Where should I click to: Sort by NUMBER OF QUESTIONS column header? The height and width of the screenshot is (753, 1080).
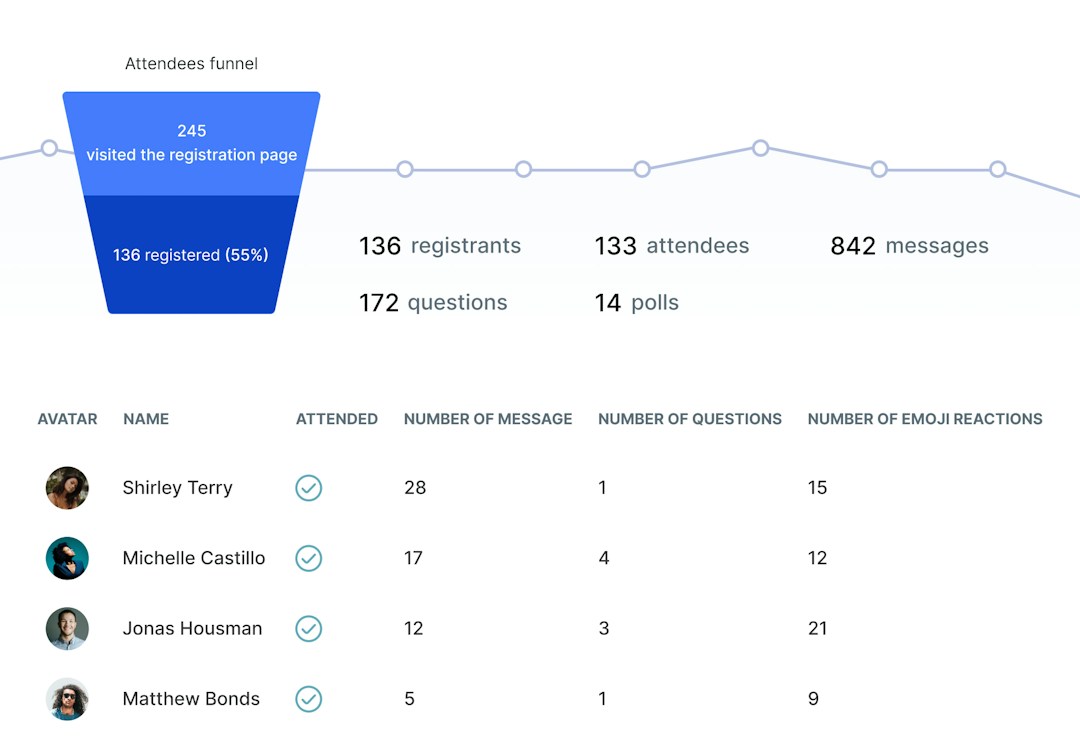(689, 419)
